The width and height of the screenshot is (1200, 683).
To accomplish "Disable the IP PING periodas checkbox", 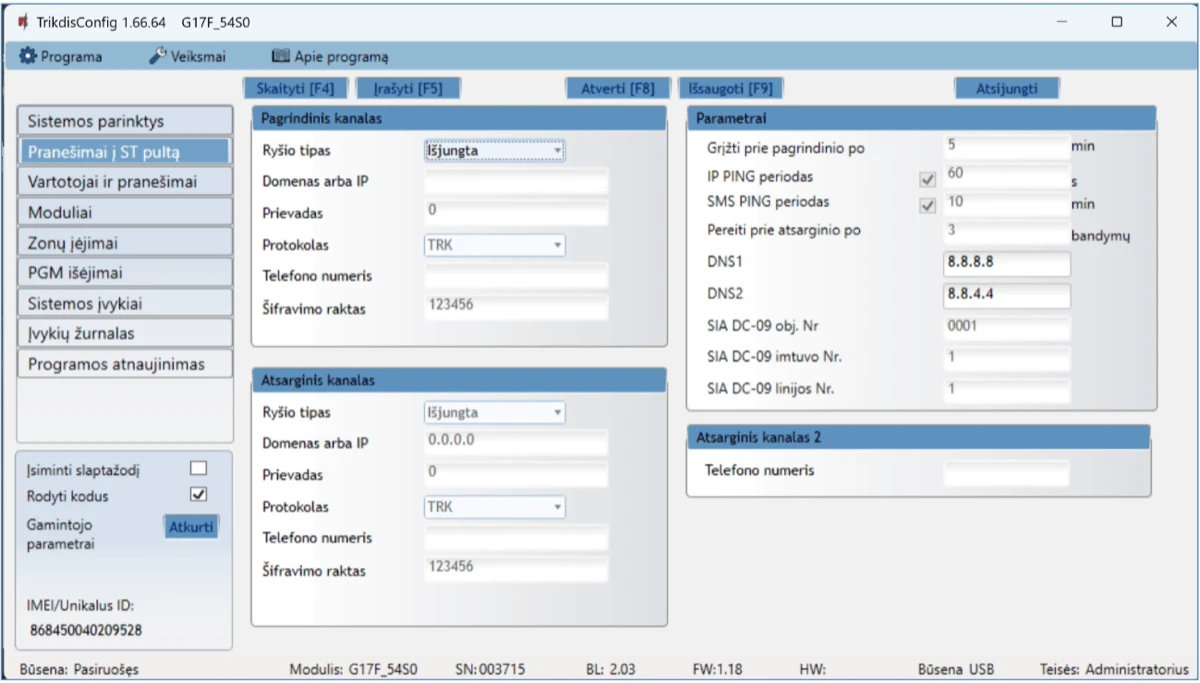I will (927, 180).
